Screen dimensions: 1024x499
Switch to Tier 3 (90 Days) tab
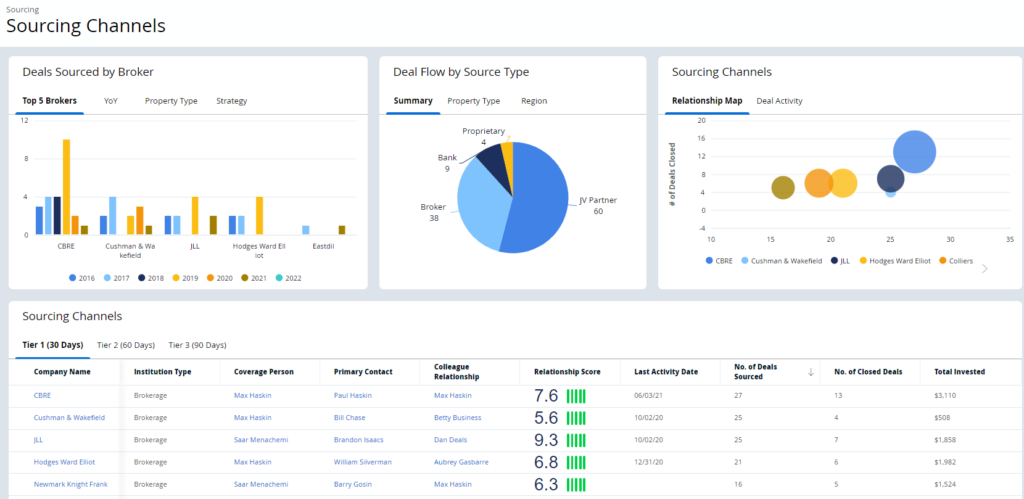197,345
